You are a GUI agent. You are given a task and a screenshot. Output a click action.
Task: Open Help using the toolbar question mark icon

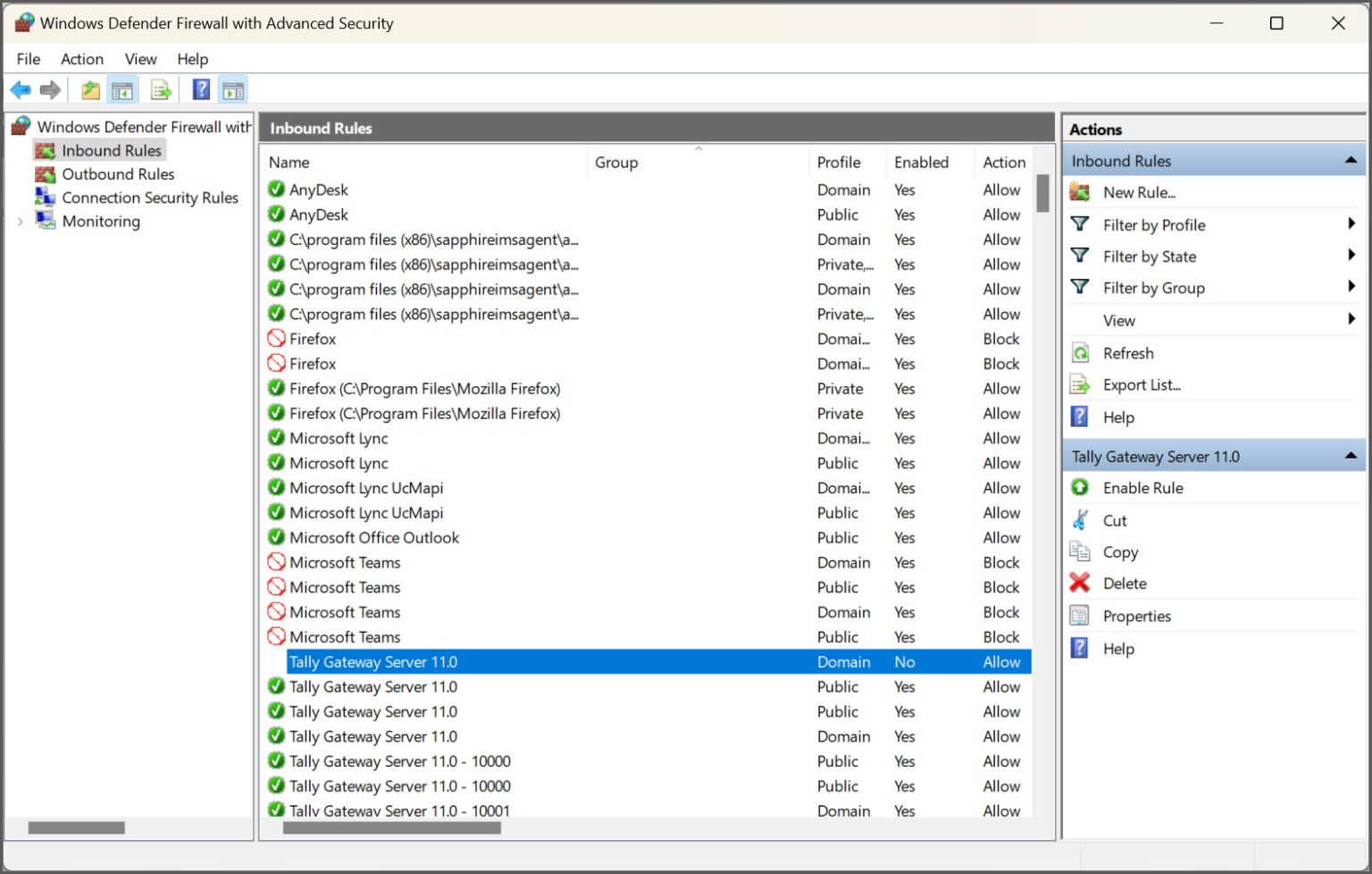200,88
